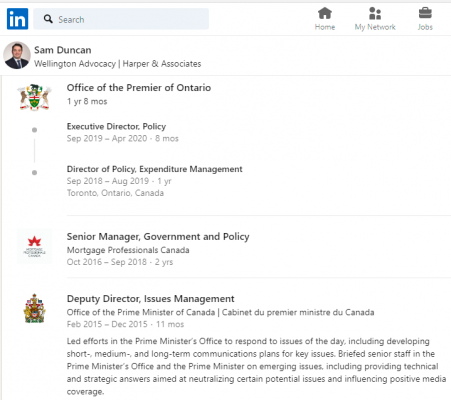Select the My Network menu label
Viewport: 451px width, 400px height.
pos(375,27)
